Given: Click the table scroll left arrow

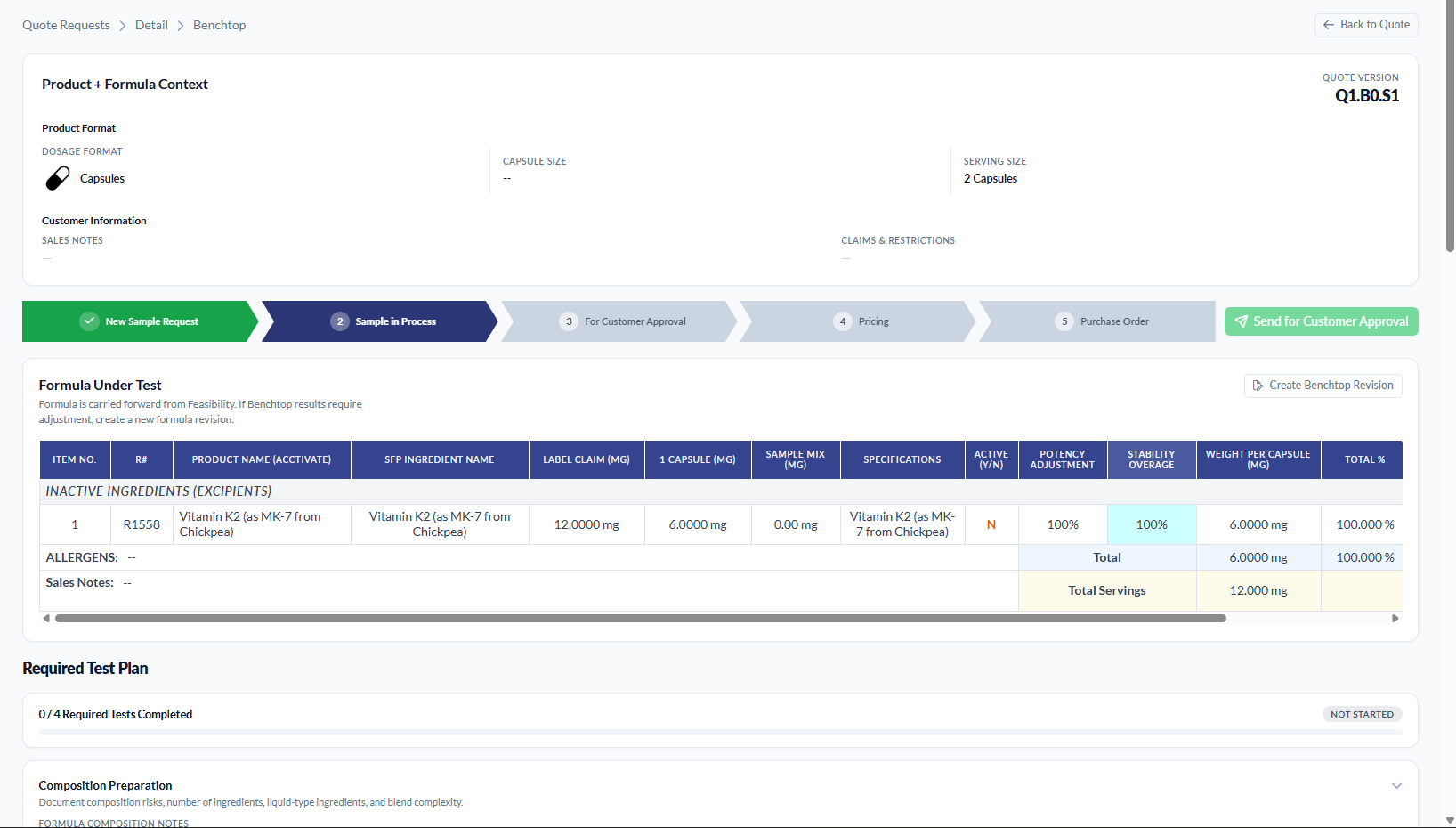Looking at the screenshot, I should (46, 618).
